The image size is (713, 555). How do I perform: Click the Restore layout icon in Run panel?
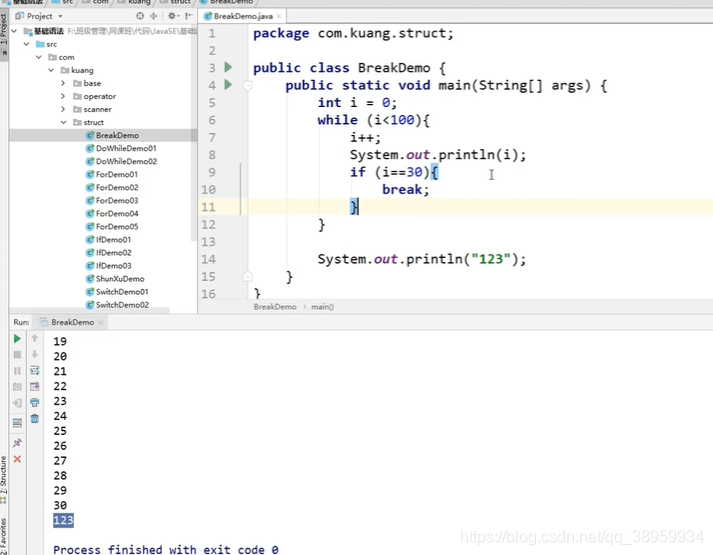tap(17, 423)
